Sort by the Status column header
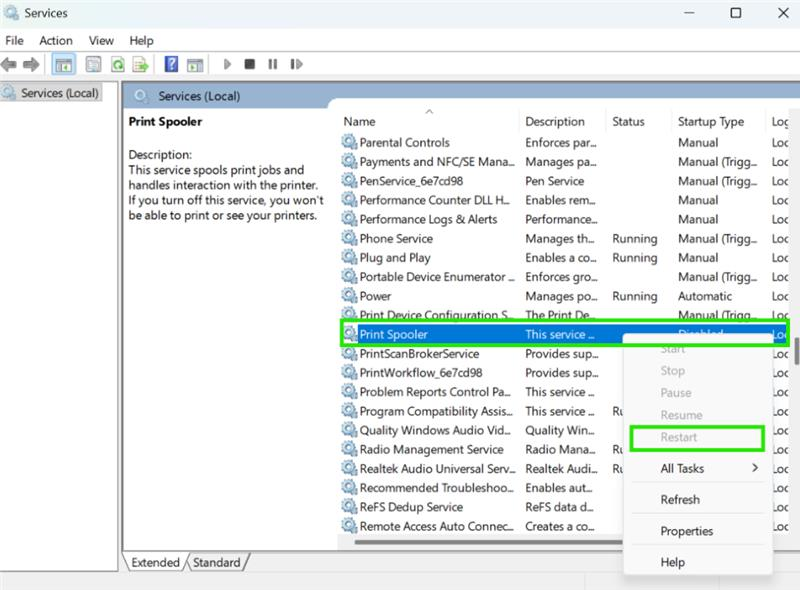 [x=638, y=121]
